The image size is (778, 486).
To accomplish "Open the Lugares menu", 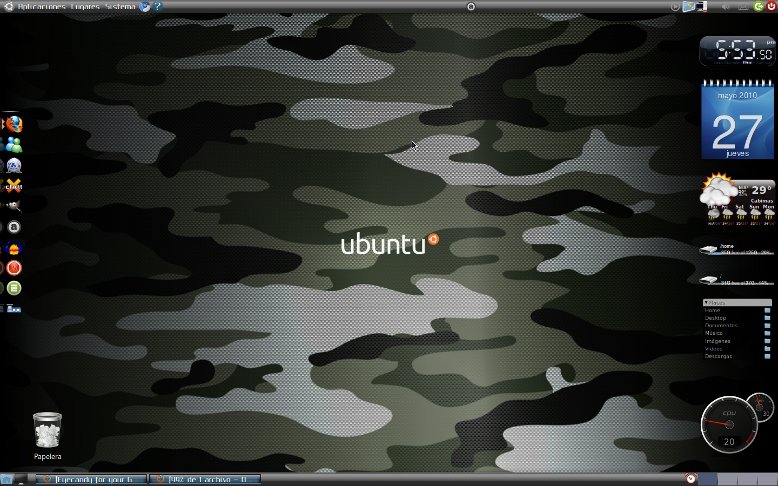I will point(84,6).
